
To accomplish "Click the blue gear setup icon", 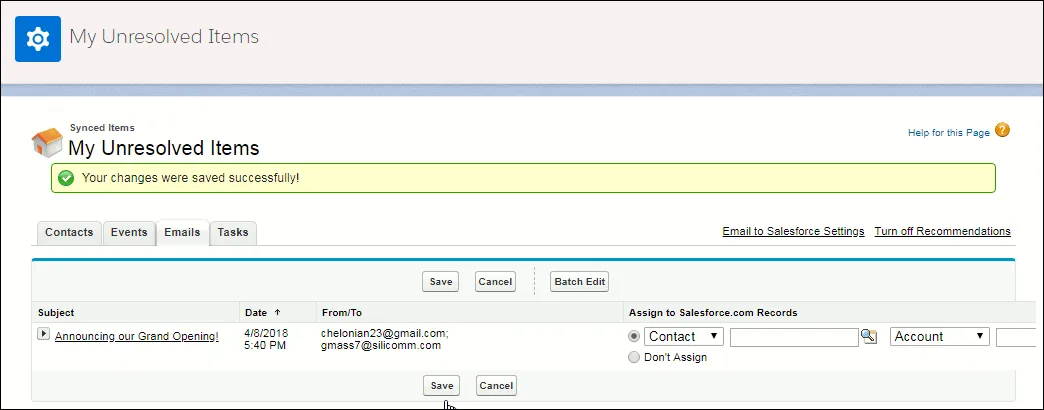I will pos(38,39).
